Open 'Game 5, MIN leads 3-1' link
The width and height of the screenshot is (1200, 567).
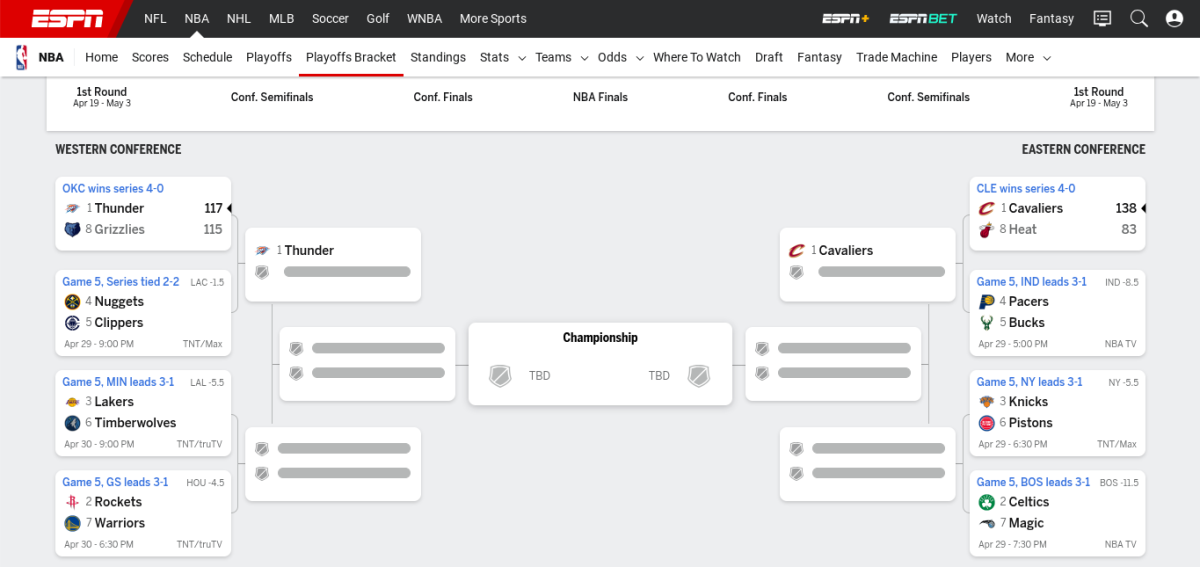click(118, 382)
